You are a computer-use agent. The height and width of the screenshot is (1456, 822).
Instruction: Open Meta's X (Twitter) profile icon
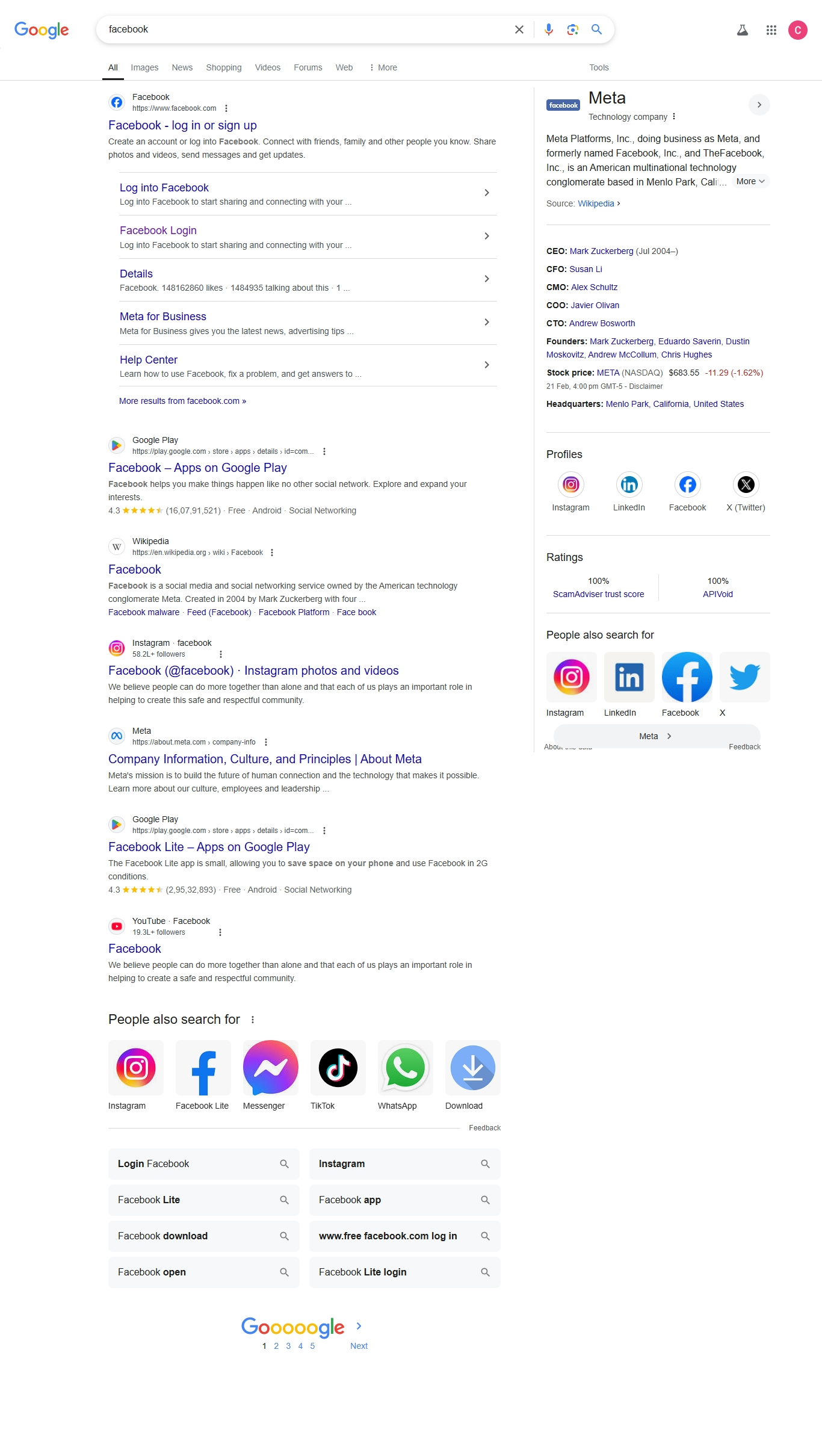pos(746,485)
